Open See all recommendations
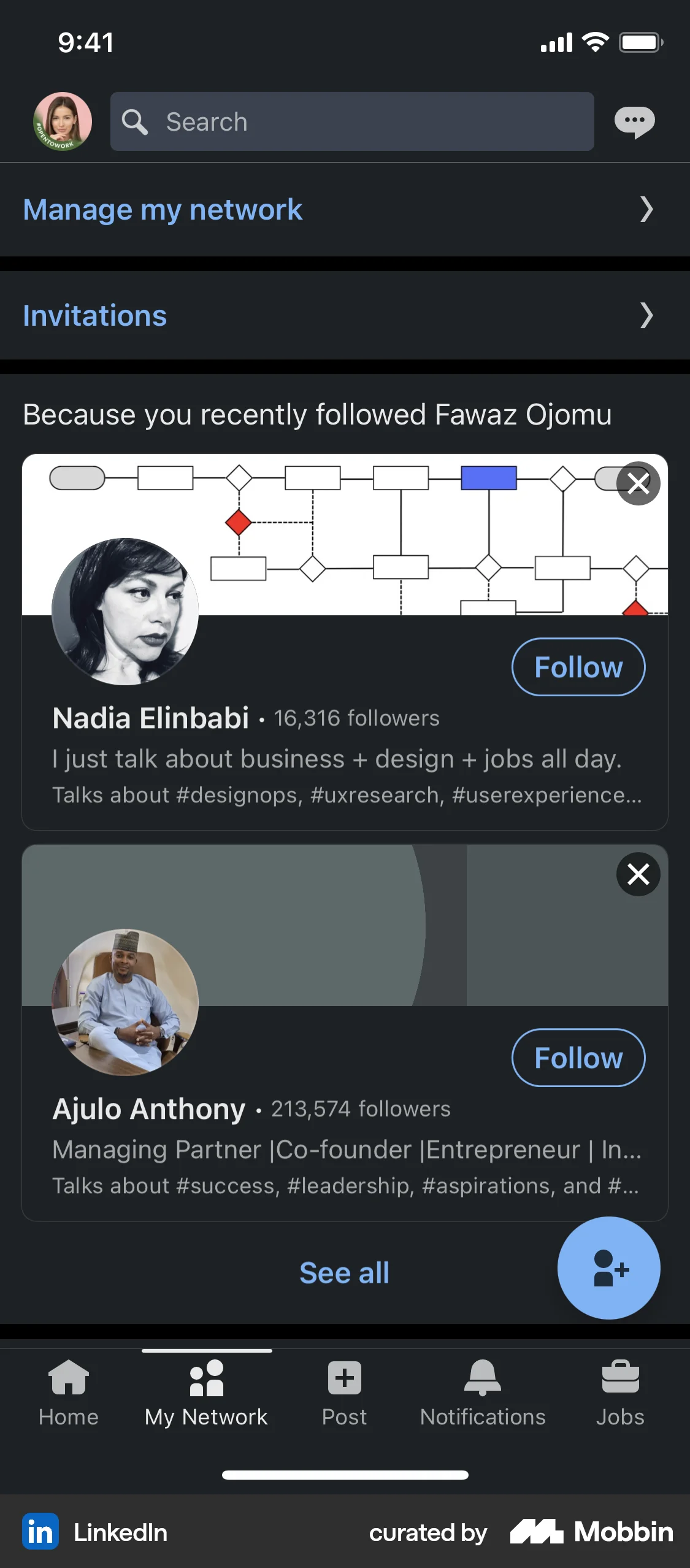 (344, 1273)
